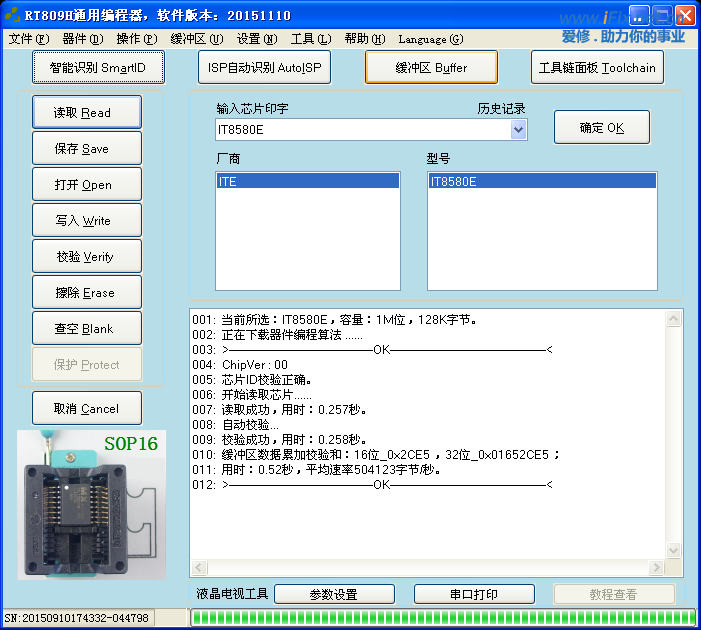Image resolution: width=701 pixels, height=630 pixels.
Task: Click 智能识别 SmartID button
Action: click(x=98, y=68)
